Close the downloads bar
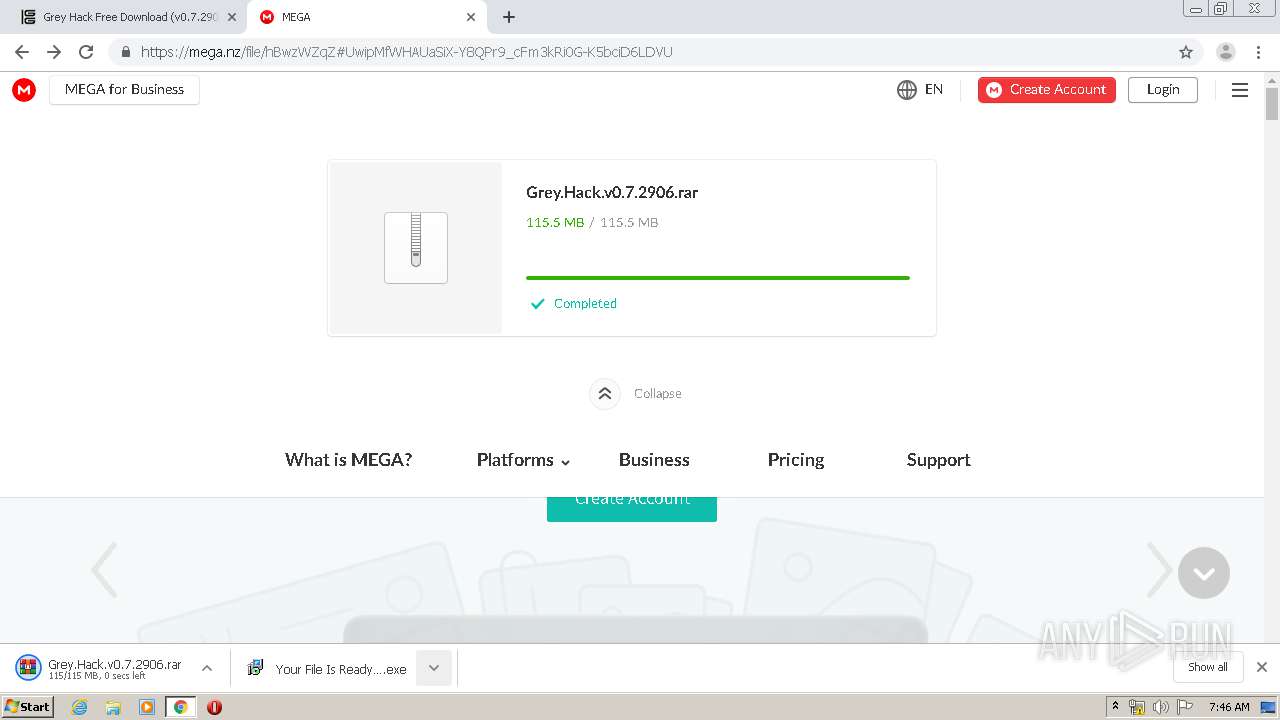Image resolution: width=1280 pixels, height=720 pixels. click(1262, 667)
